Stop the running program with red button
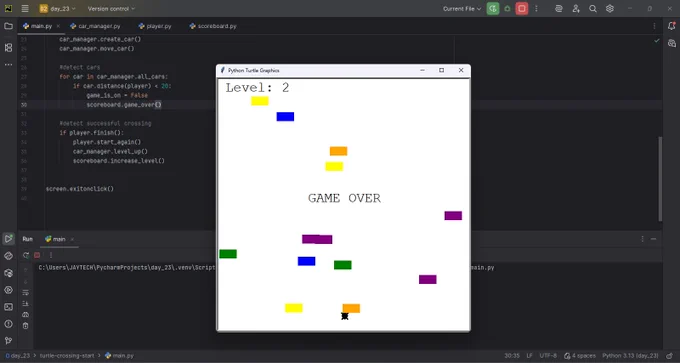Viewport: 680px width, 363px height. click(x=522, y=9)
